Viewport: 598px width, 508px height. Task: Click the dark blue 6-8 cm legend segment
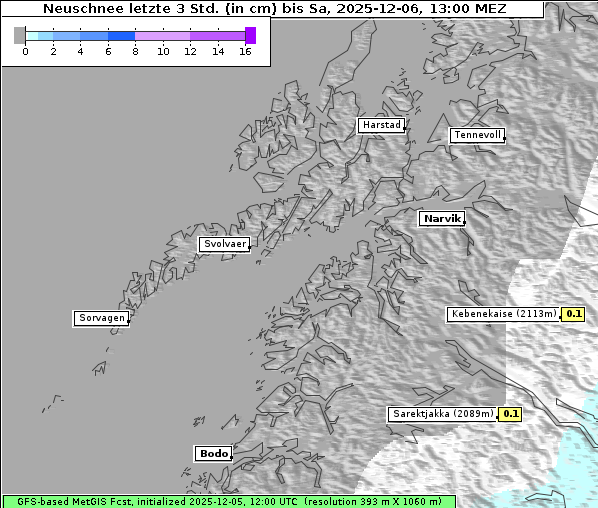tap(122, 36)
